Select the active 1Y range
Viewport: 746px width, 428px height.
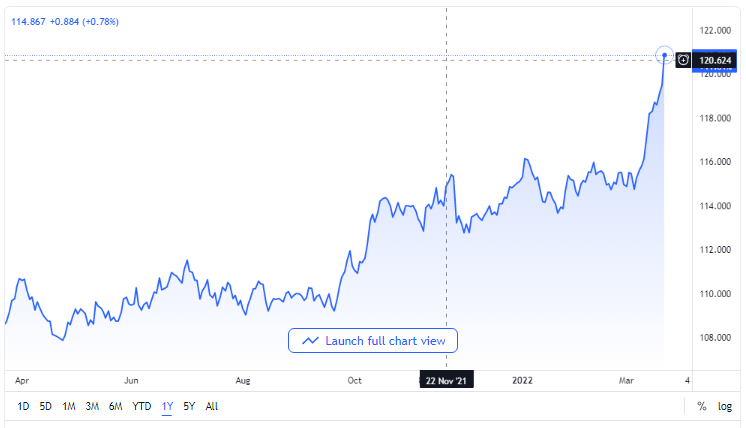167,407
